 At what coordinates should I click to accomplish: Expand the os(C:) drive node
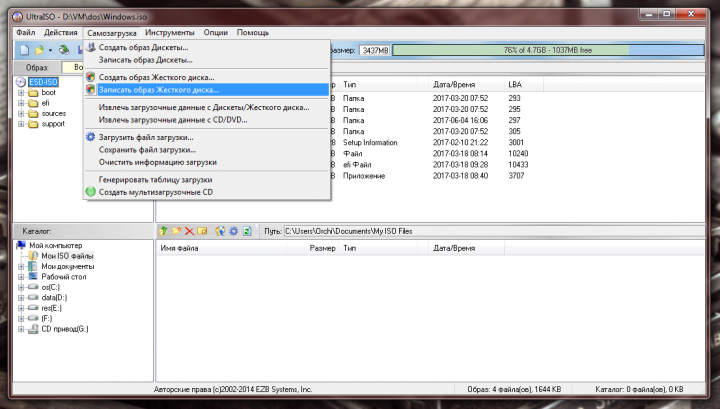click(21, 287)
